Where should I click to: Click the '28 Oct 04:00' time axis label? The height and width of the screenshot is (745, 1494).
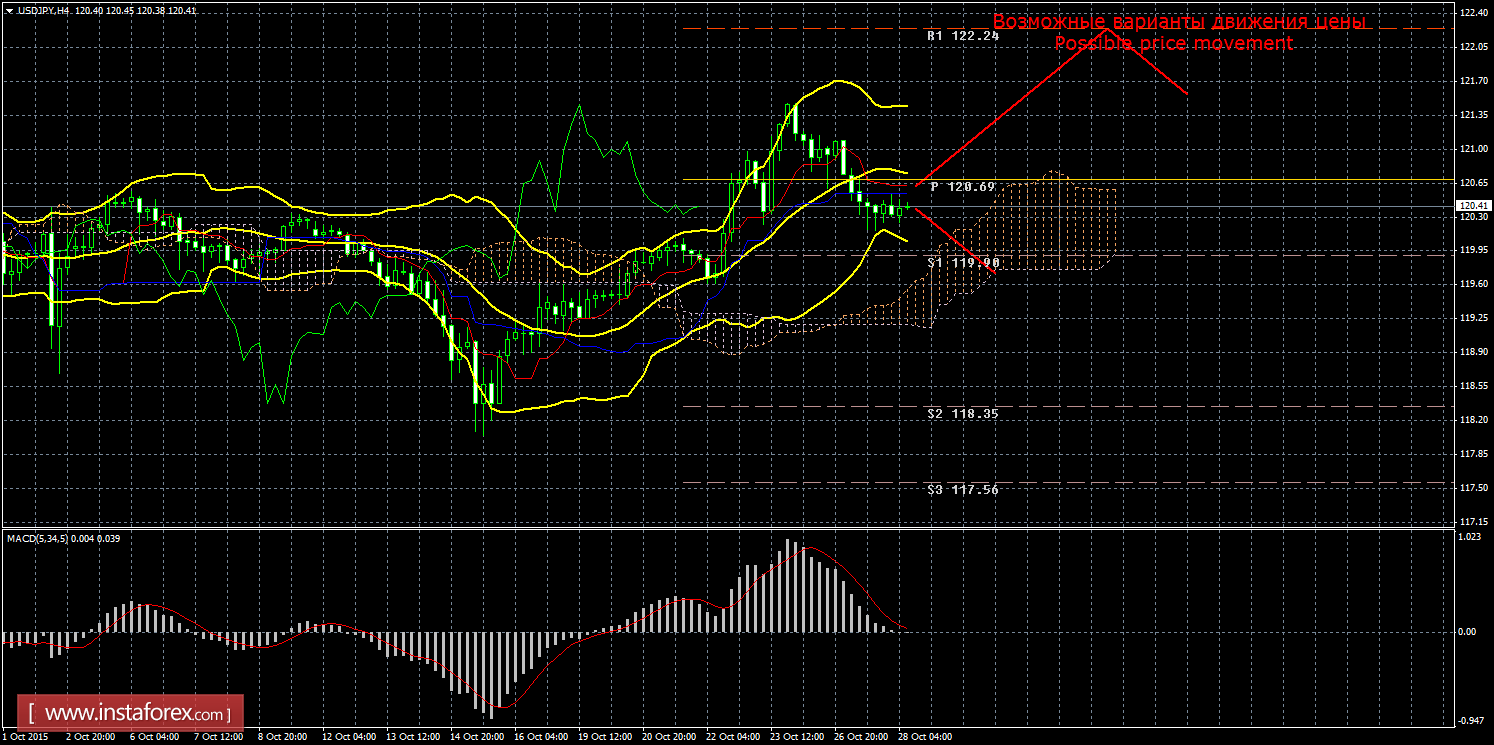point(924,737)
